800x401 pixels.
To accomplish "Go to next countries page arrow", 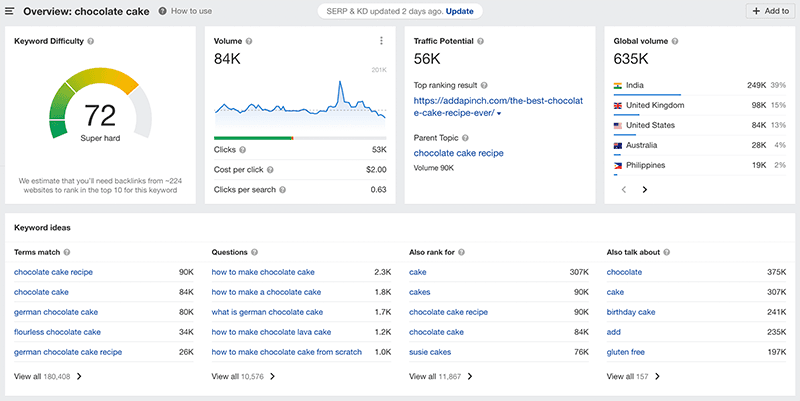I will tap(645, 190).
